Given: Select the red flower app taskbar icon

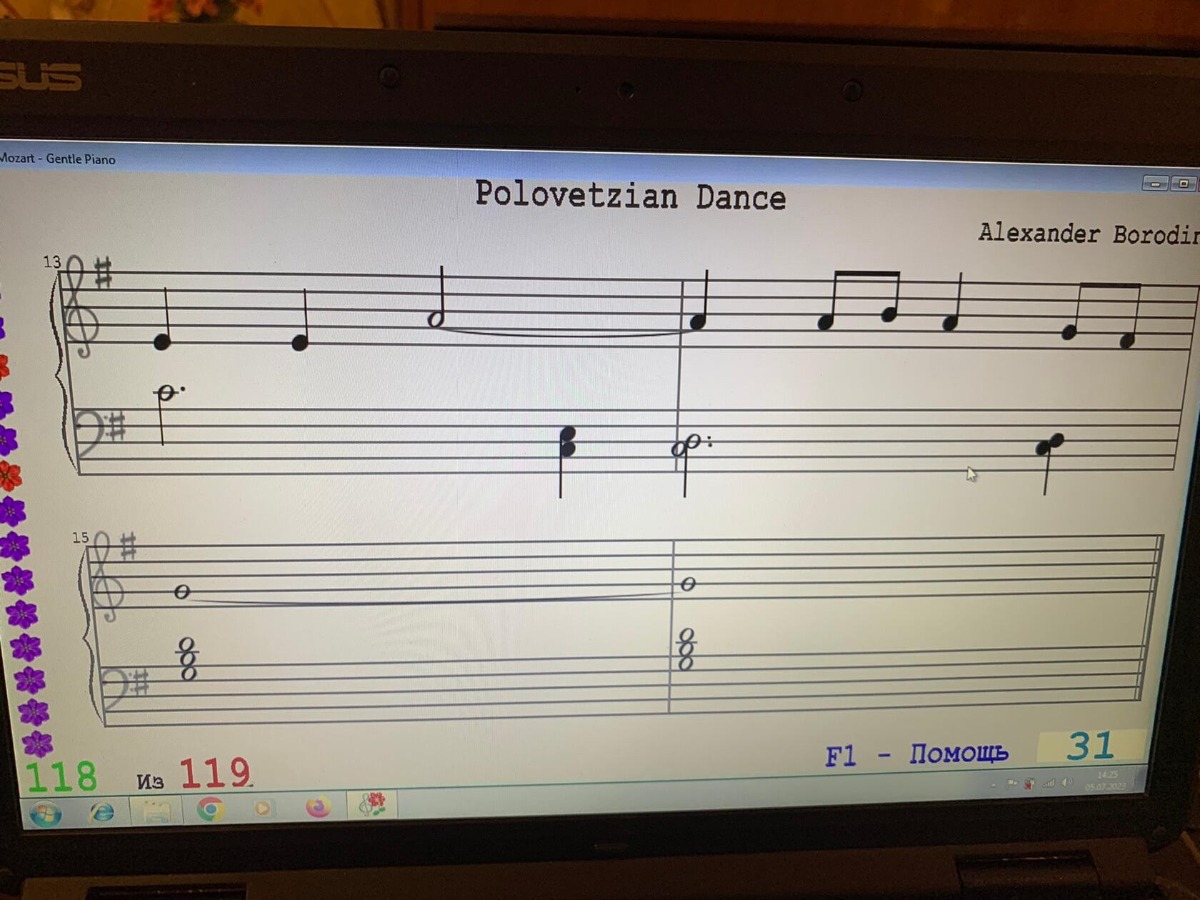Looking at the screenshot, I should coord(373,803).
